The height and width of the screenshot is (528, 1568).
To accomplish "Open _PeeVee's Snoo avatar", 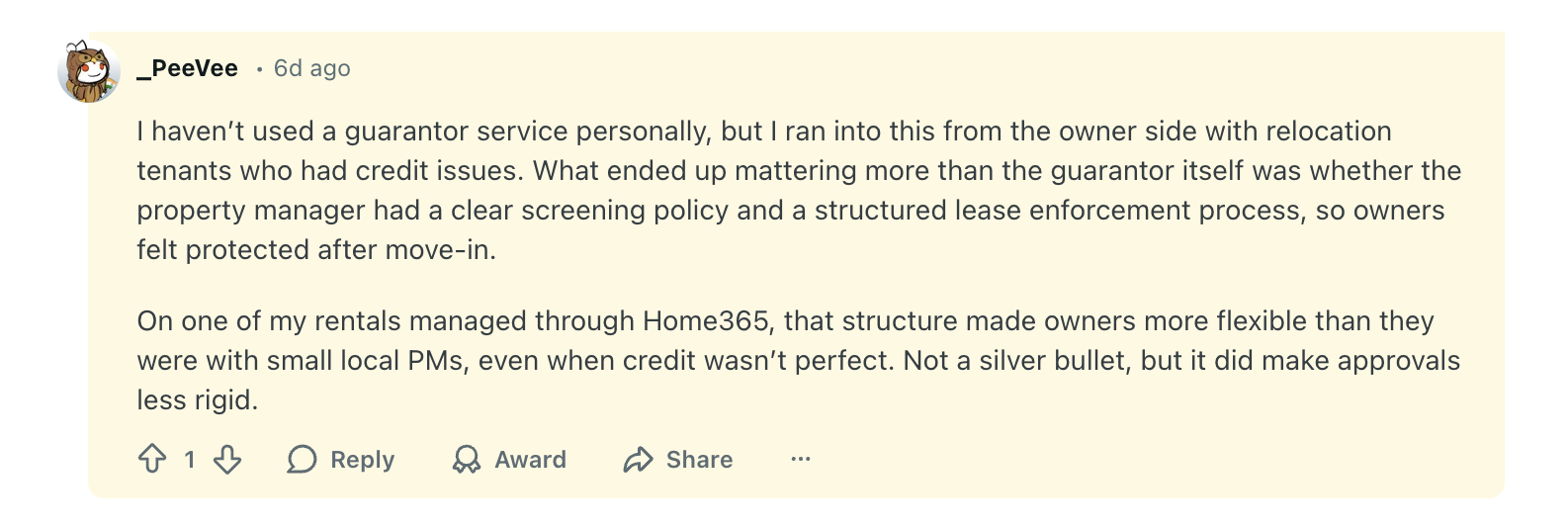I will (x=89, y=71).
